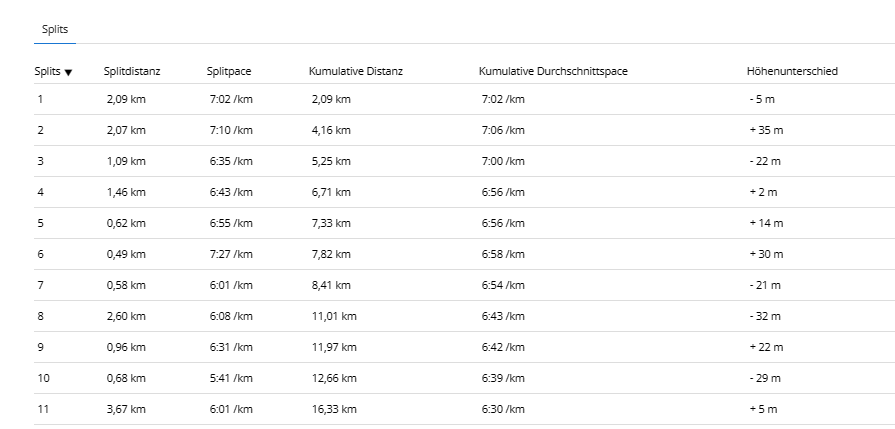Viewport: 895px width, 429px height.
Task: Click the +30 m elevation value
Action: pos(766,254)
